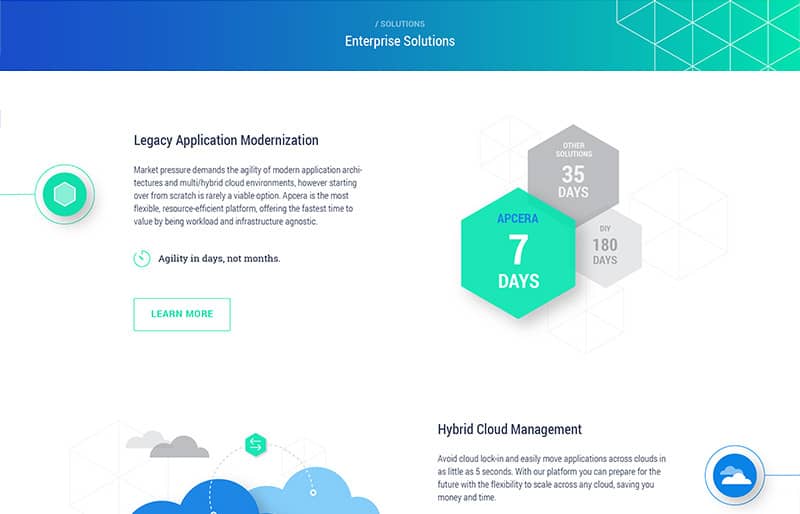Click the Apcera 7 Days hexagon

coord(518,253)
